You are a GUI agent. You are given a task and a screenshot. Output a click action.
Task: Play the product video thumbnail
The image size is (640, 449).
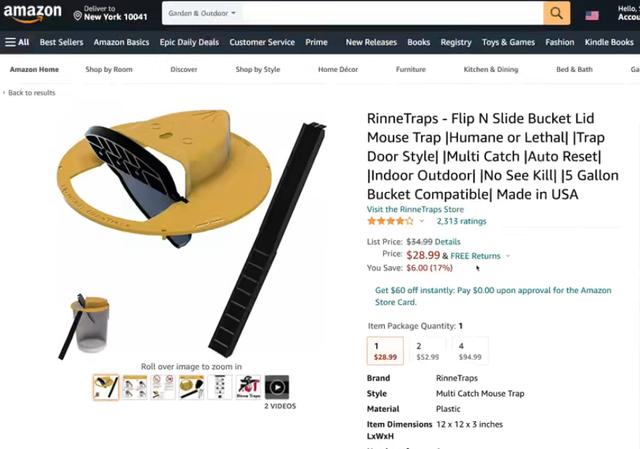coord(277,387)
